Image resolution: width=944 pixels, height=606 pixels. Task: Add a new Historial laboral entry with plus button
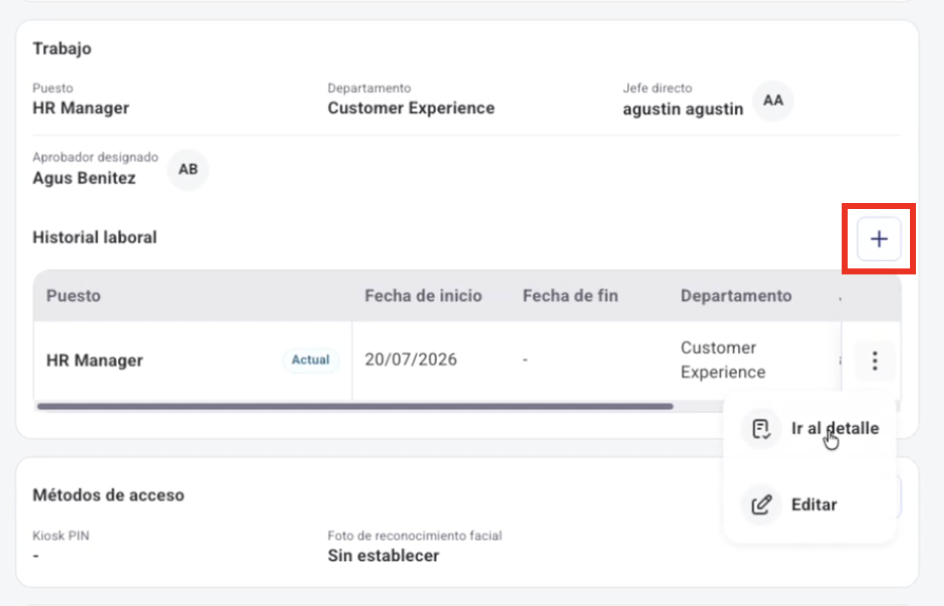tap(879, 239)
